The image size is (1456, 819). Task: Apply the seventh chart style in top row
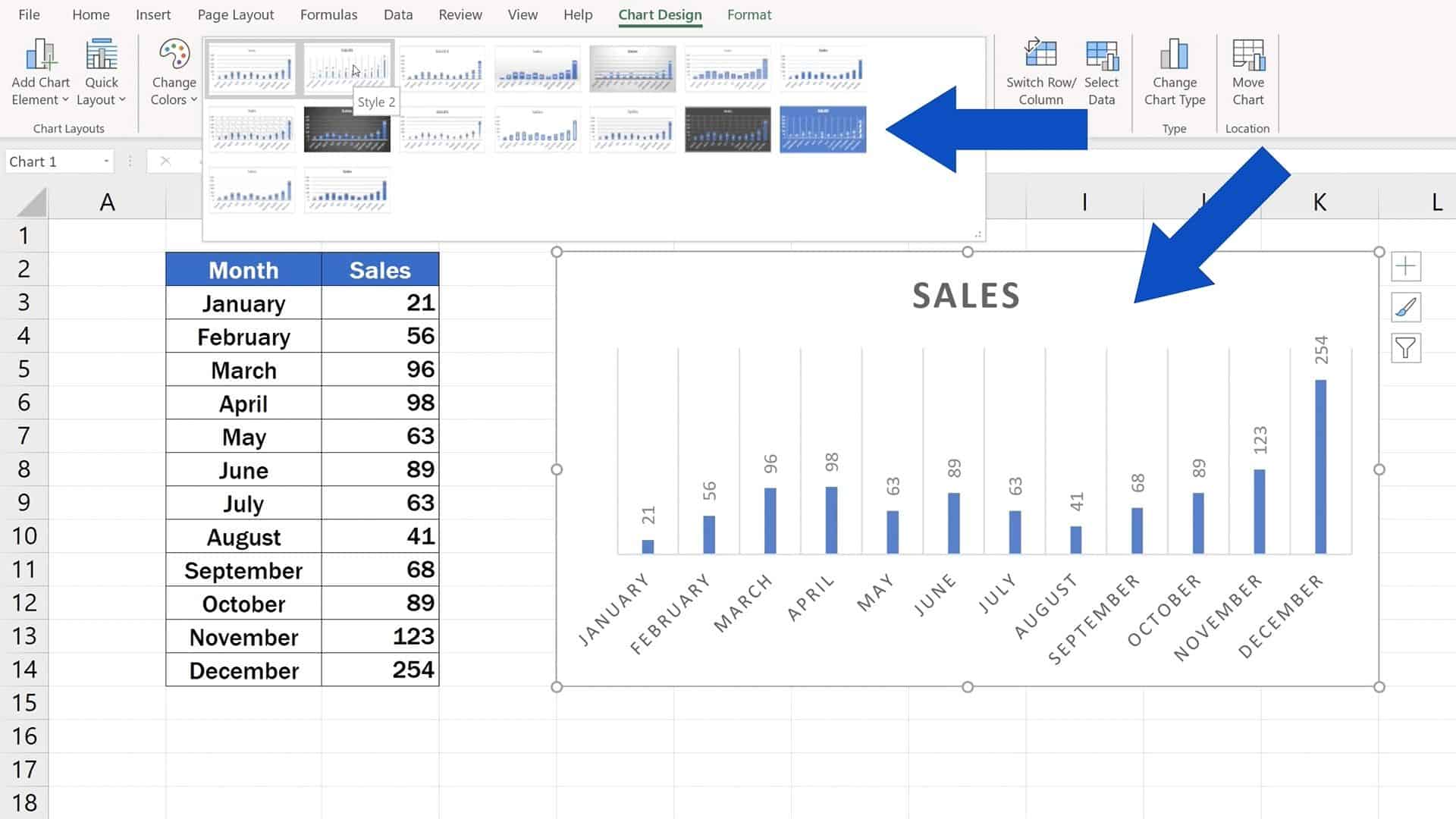click(x=823, y=67)
